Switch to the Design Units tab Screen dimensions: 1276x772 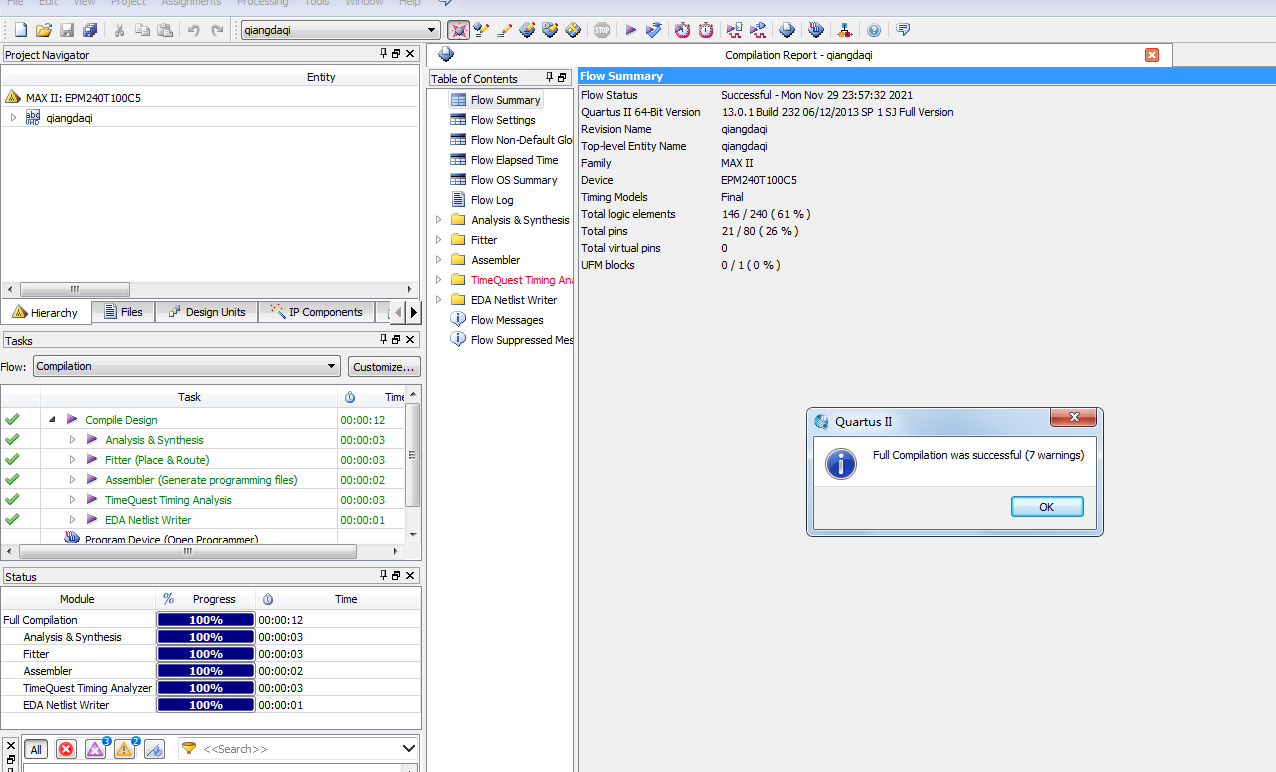(206, 312)
